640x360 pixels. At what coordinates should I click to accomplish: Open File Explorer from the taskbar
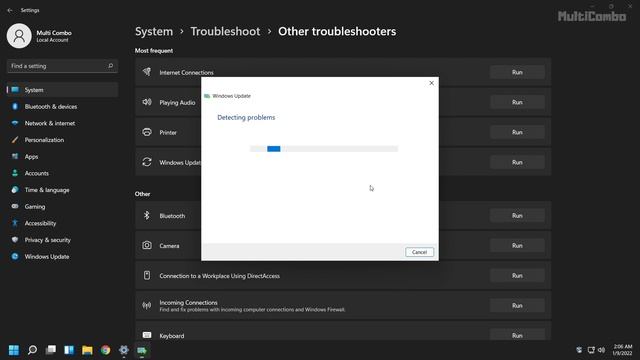(x=87, y=350)
